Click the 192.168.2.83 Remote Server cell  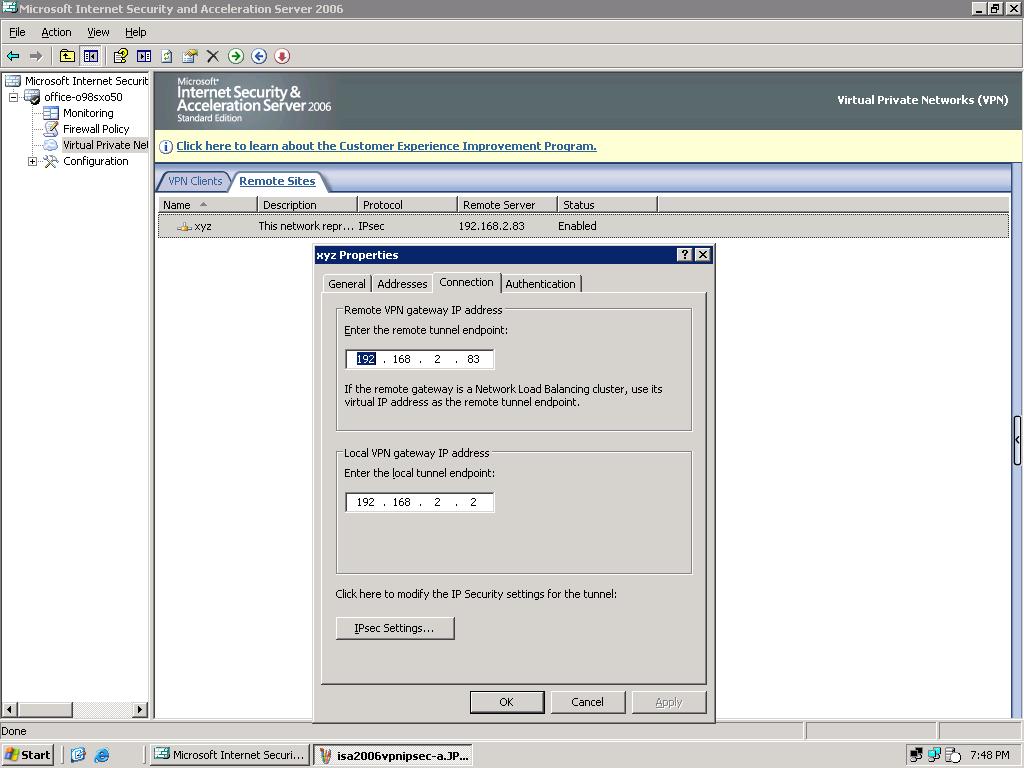[x=492, y=226]
